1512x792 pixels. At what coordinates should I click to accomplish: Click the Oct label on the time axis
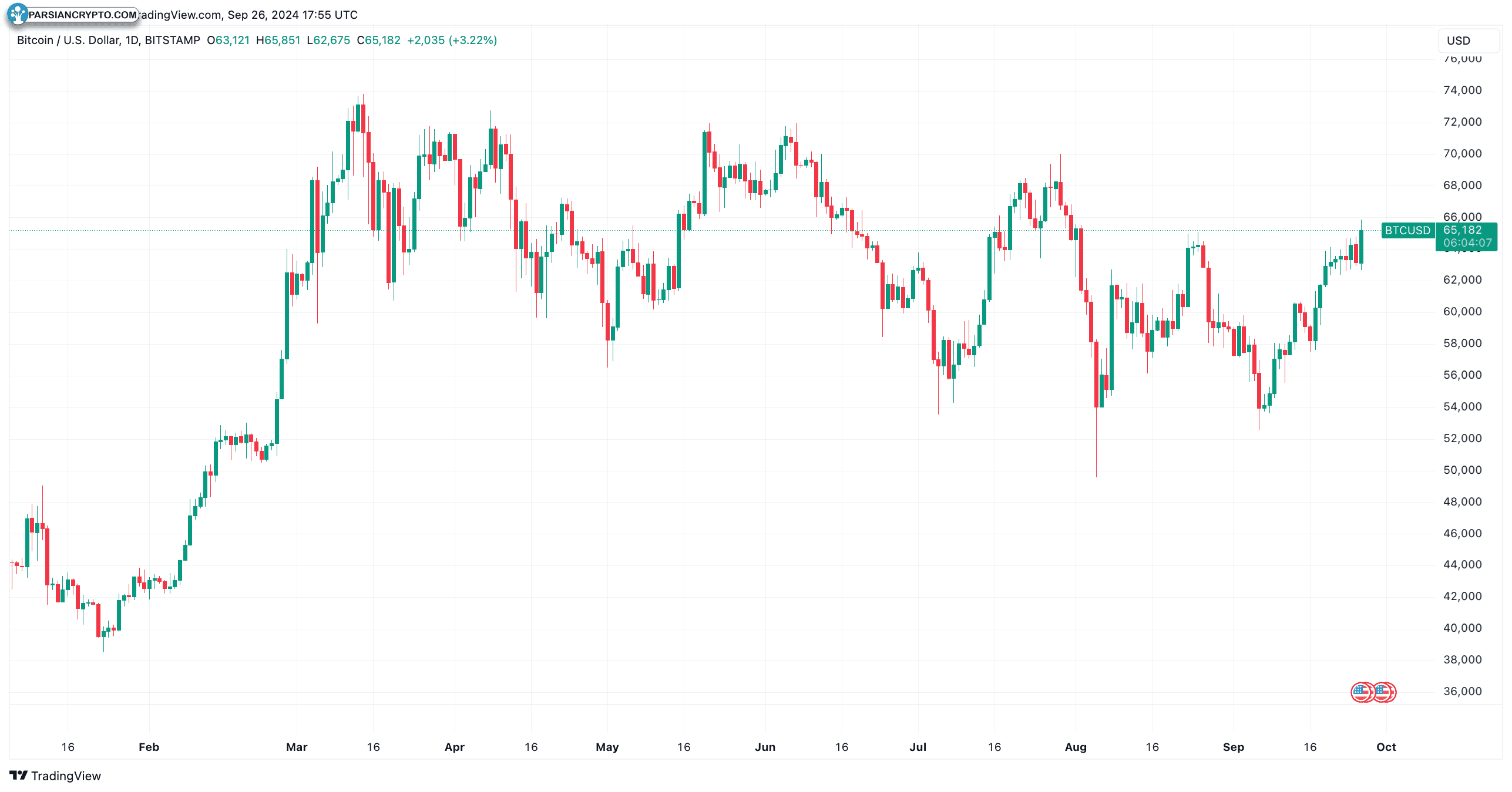coord(1386,747)
